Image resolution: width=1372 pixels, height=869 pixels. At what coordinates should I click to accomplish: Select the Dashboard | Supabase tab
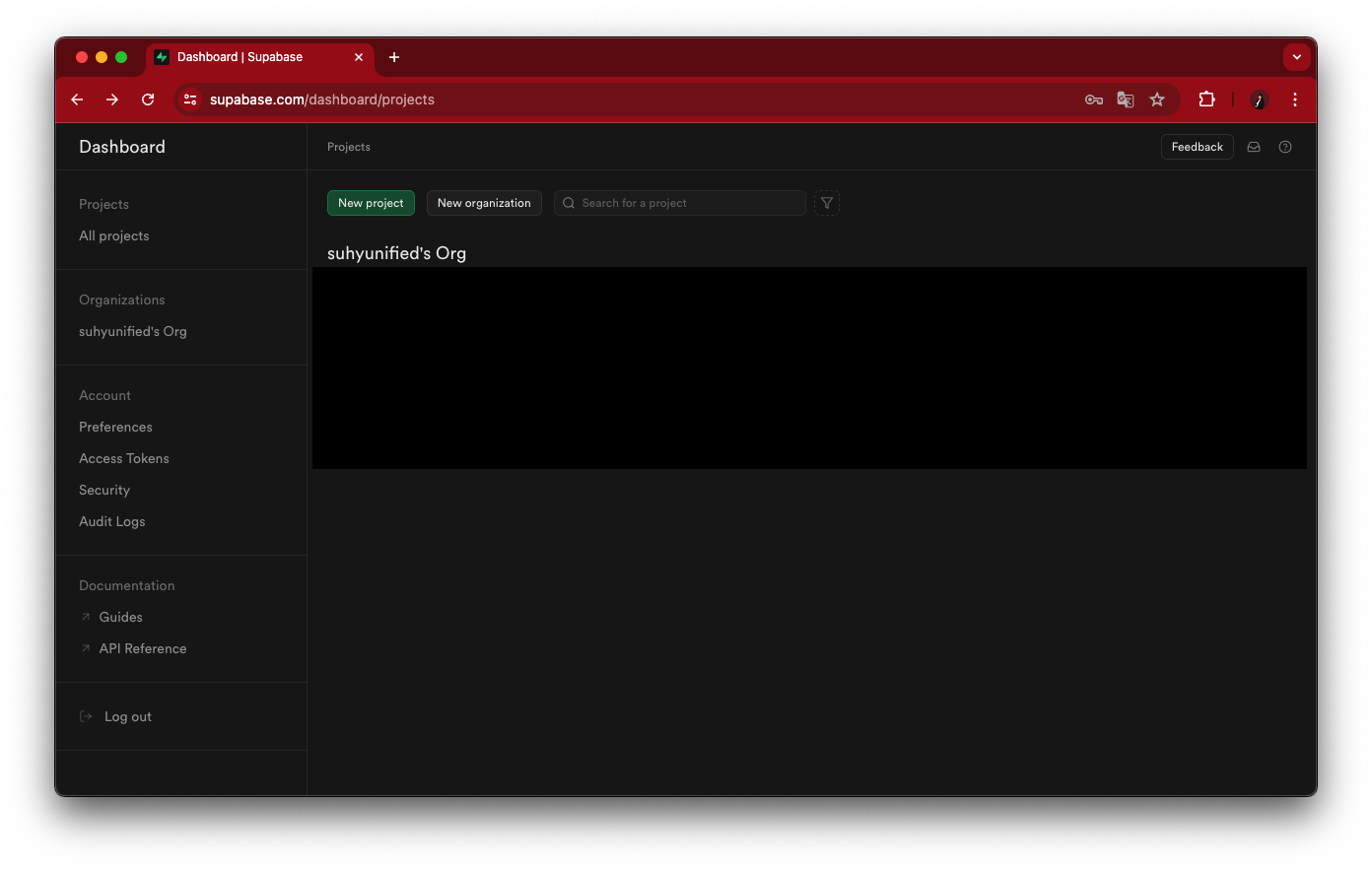[x=260, y=57]
